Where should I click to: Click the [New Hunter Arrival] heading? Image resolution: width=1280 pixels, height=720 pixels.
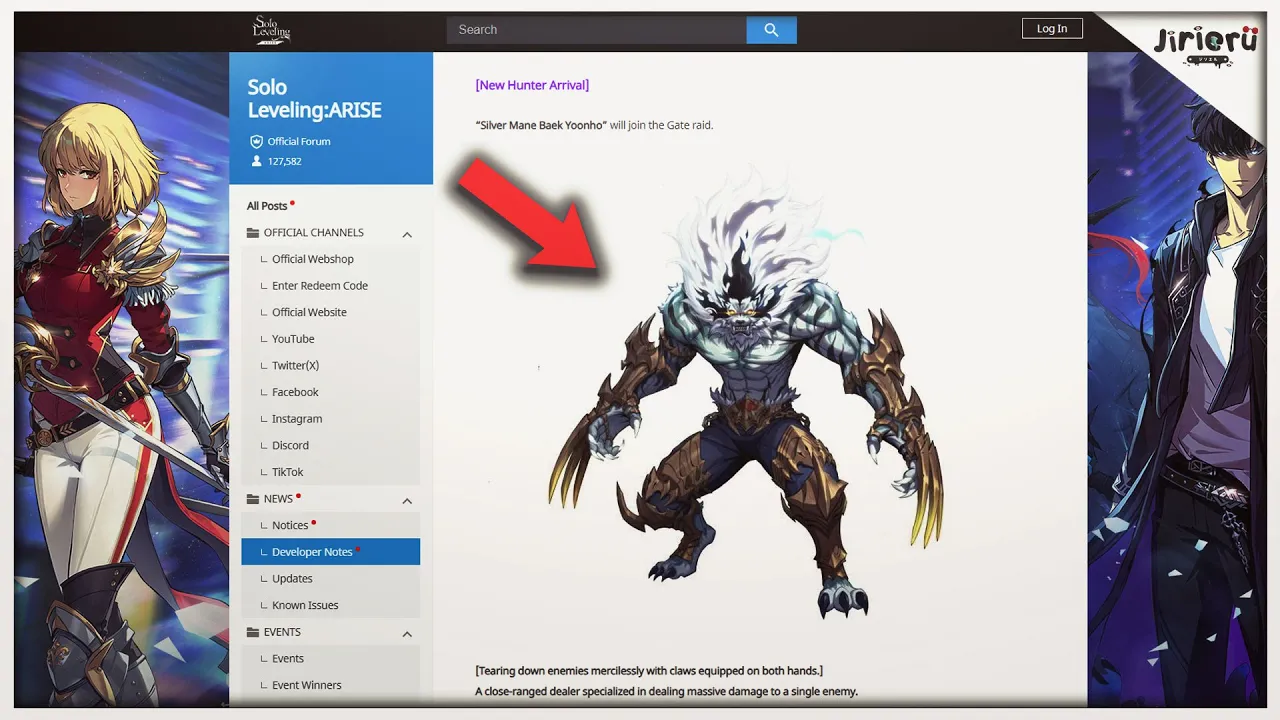pos(532,85)
